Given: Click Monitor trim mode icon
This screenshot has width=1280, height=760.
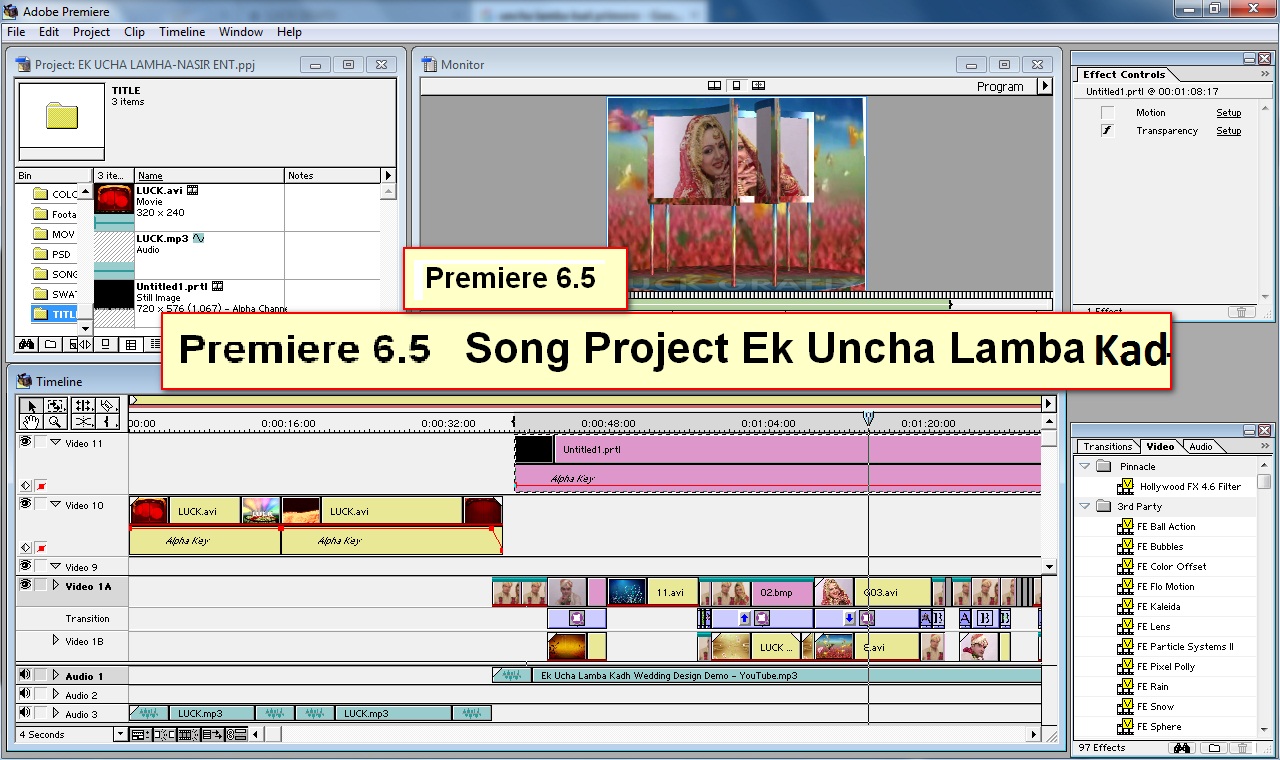Looking at the screenshot, I should [758, 86].
